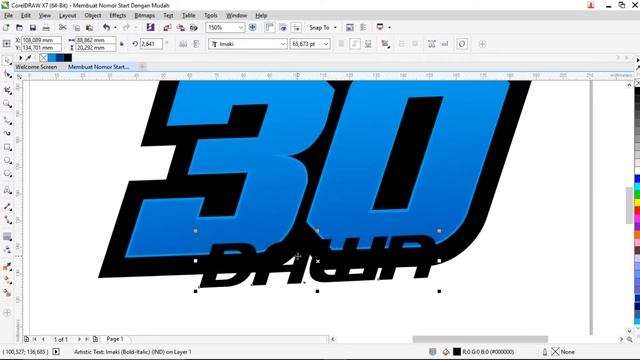Click the Undo arrow icon
Screen dimensions: 640x360
(x=106, y=27)
